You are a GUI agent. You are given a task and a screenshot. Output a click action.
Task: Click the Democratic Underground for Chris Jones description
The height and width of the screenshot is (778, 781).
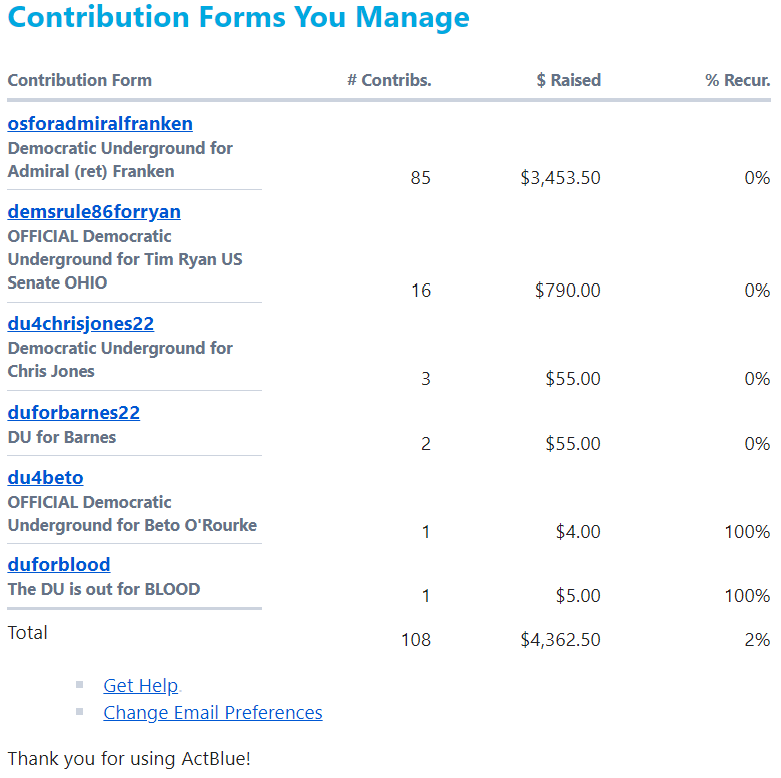click(x=120, y=359)
